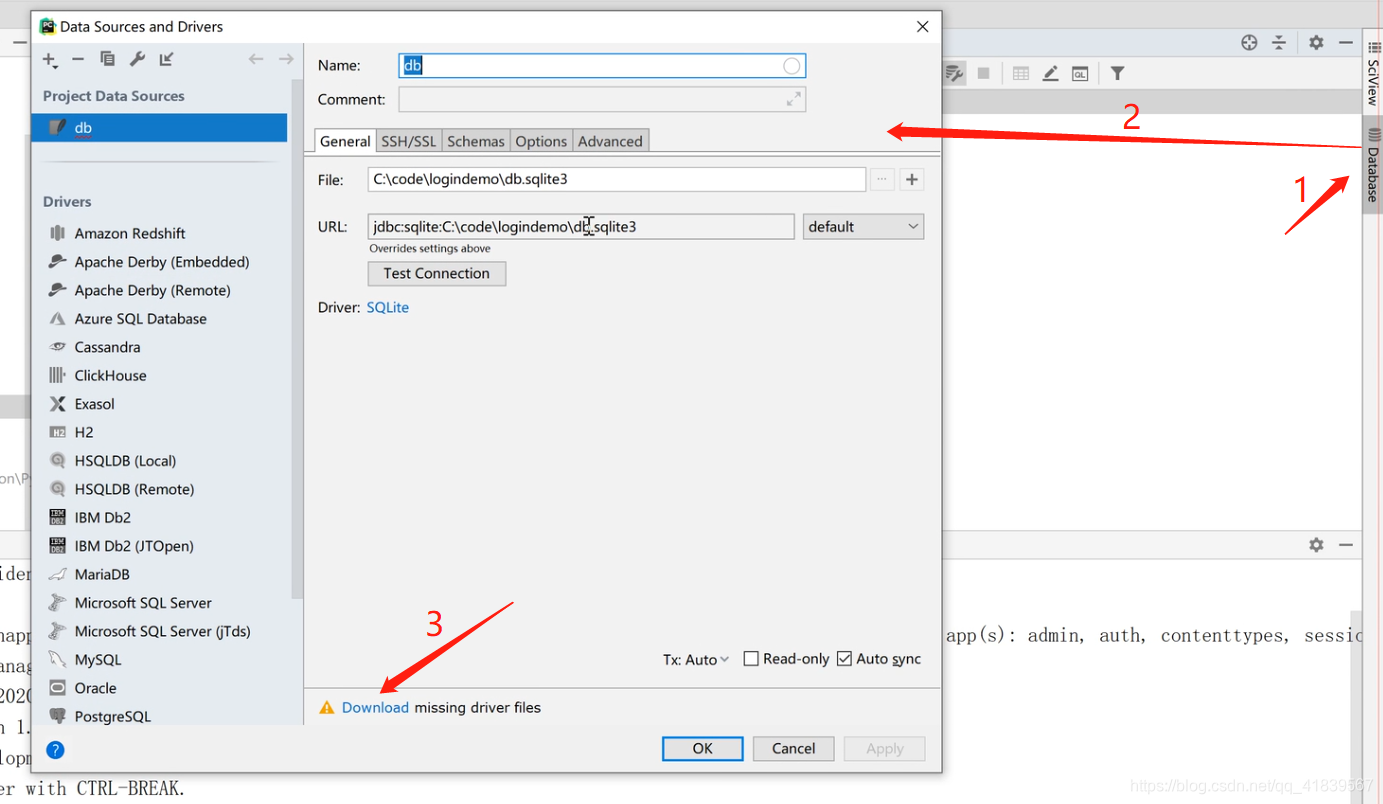Open driver settings wrench icon
1383x804 pixels.
point(137,60)
